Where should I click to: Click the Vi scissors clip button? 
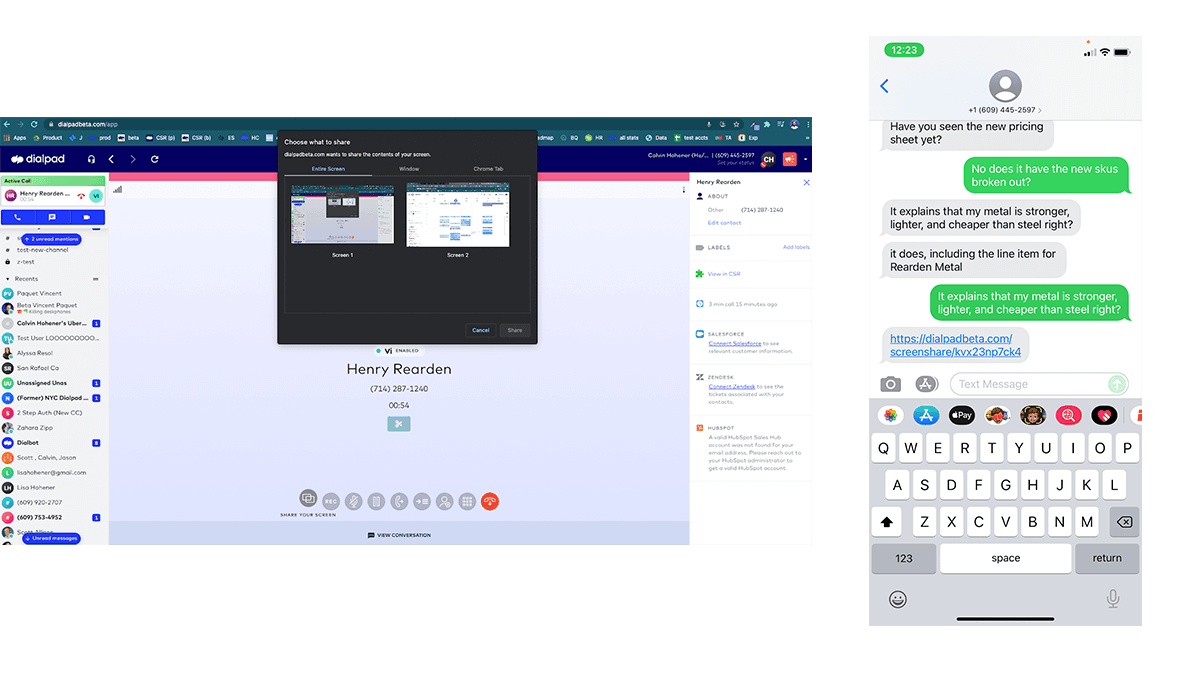(399, 424)
